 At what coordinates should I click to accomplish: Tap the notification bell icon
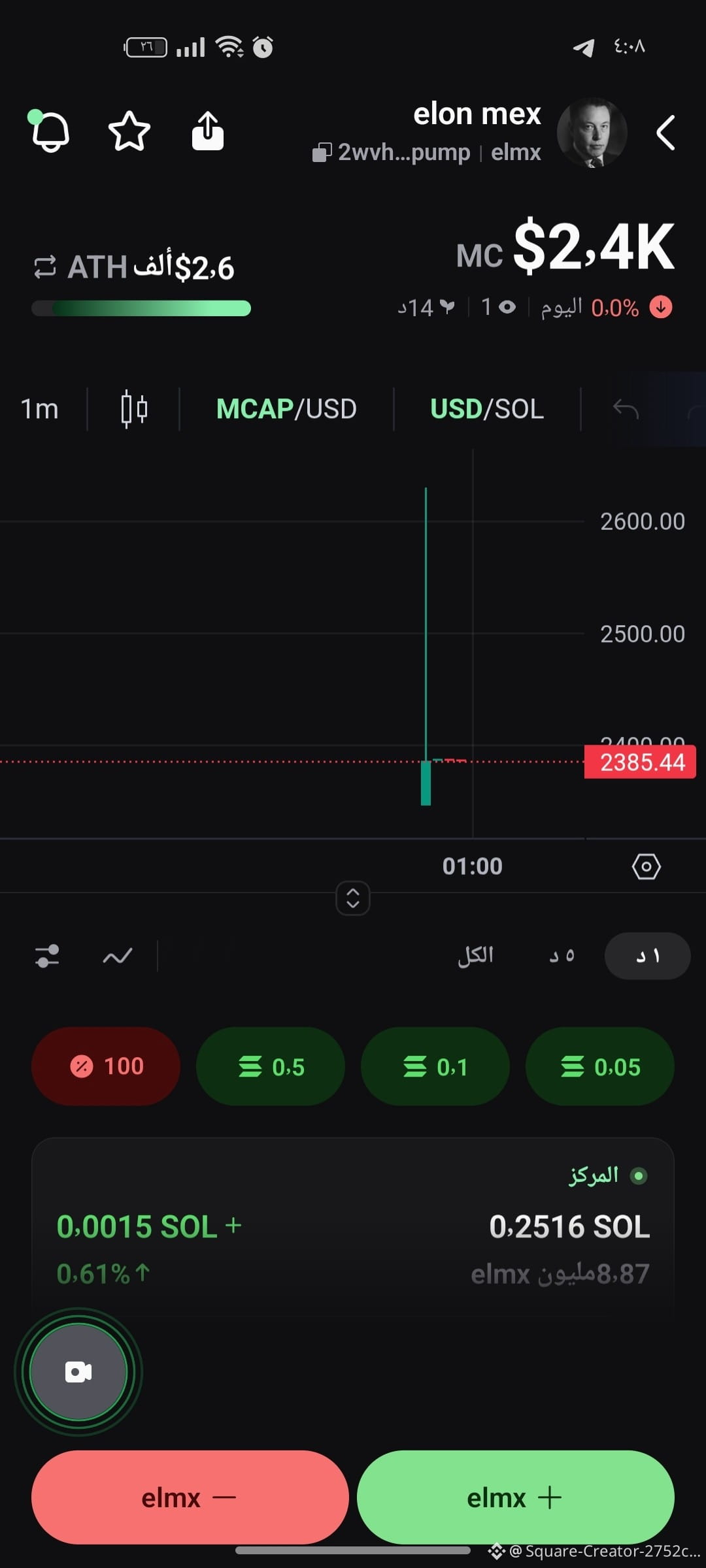coord(50,131)
